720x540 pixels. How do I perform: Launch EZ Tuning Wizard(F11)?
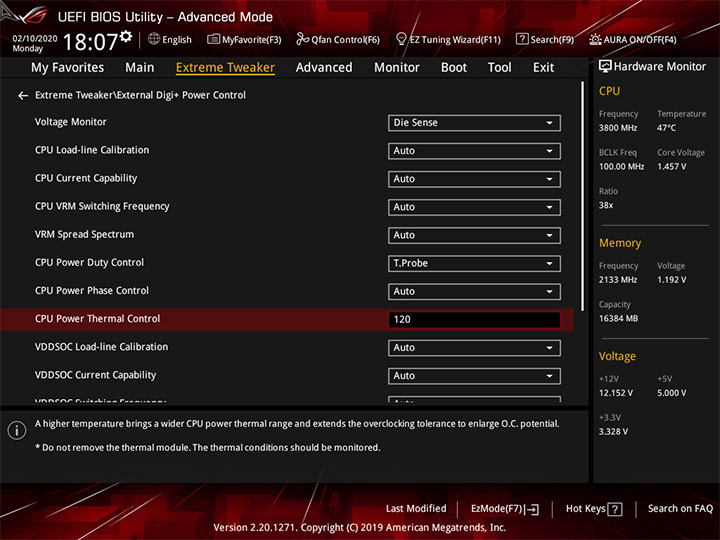click(448, 39)
